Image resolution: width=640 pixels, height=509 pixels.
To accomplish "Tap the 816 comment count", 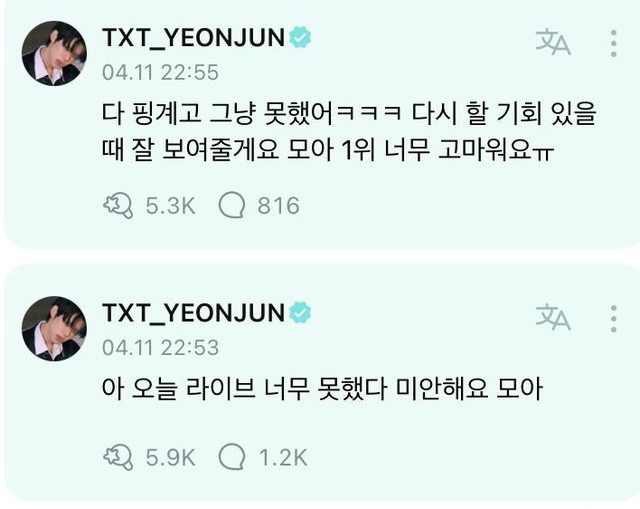I will tap(279, 205).
